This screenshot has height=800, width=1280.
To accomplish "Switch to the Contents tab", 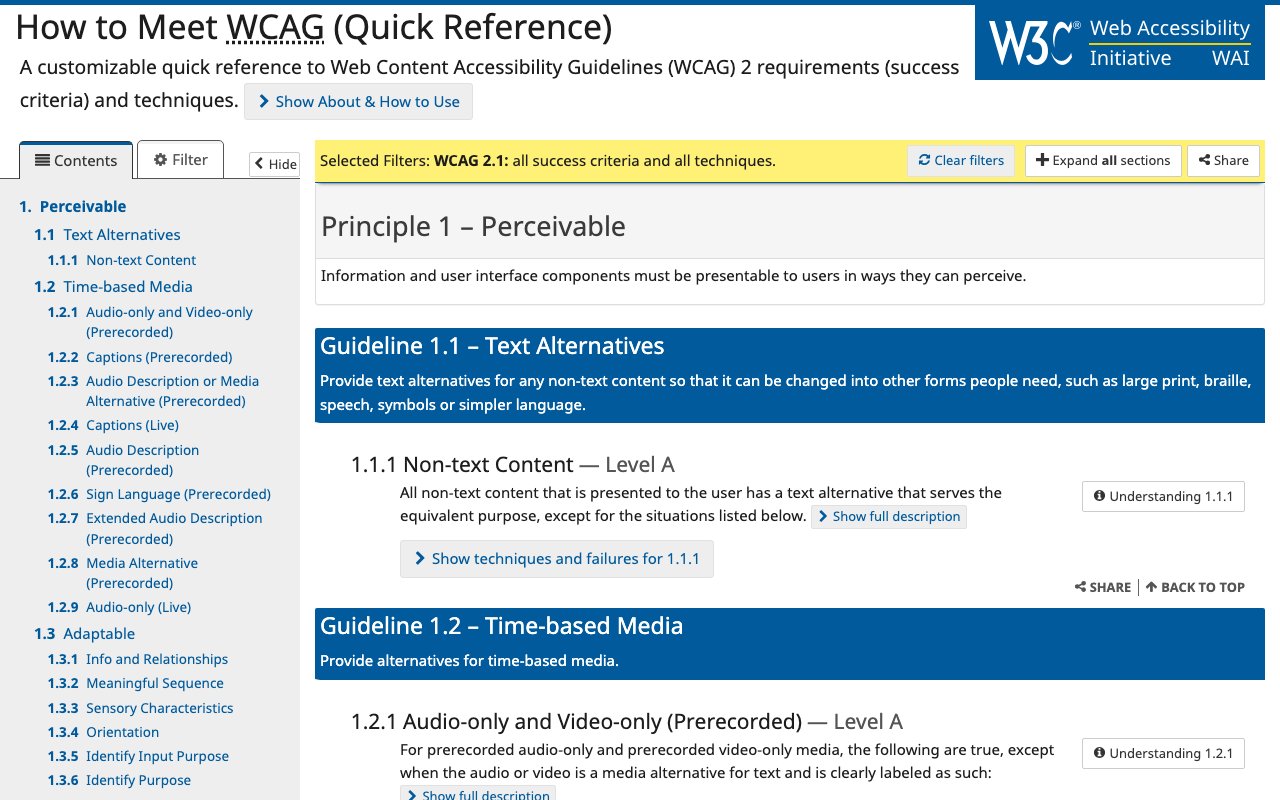I will (76, 160).
